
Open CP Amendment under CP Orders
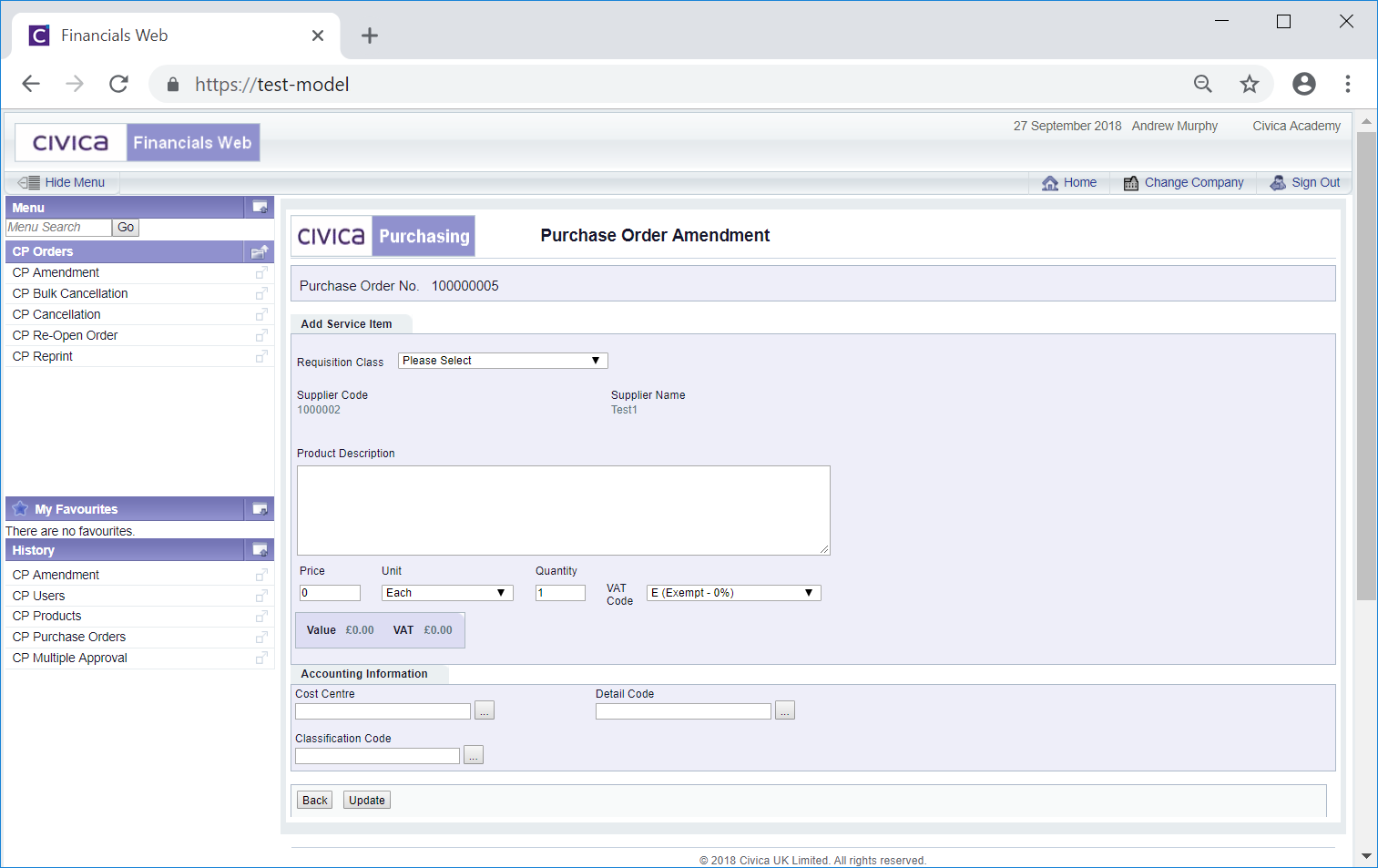pyautogui.click(x=56, y=272)
